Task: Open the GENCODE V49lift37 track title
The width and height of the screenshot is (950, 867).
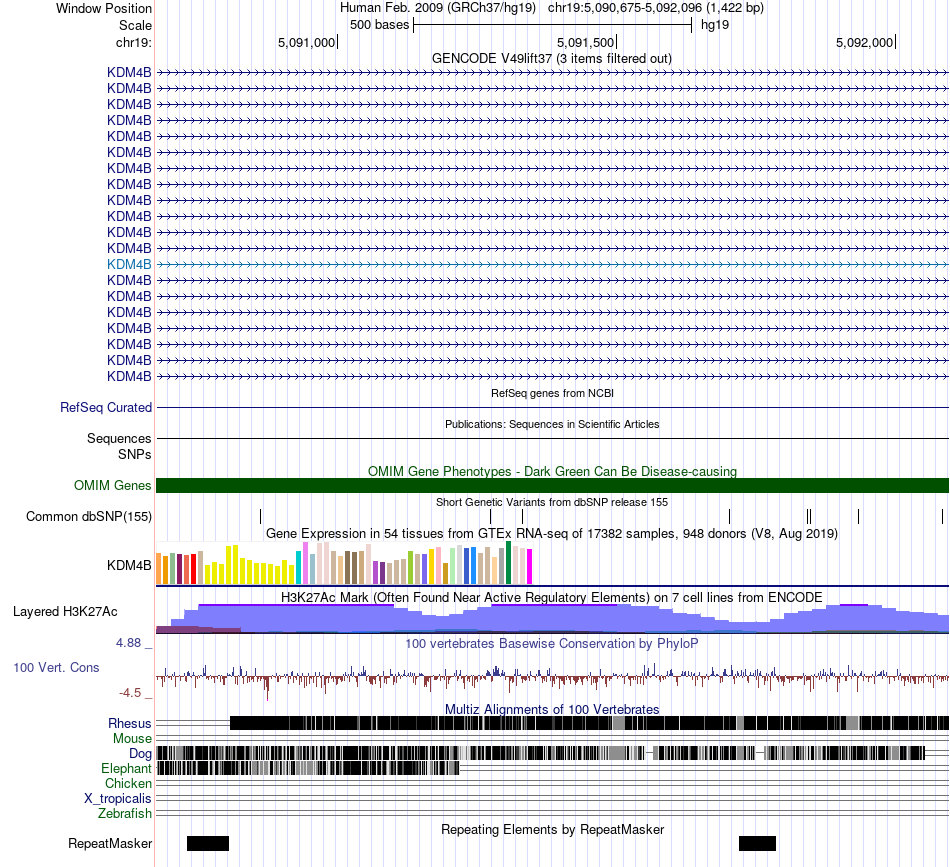Action: pyautogui.click(x=551, y=59)
